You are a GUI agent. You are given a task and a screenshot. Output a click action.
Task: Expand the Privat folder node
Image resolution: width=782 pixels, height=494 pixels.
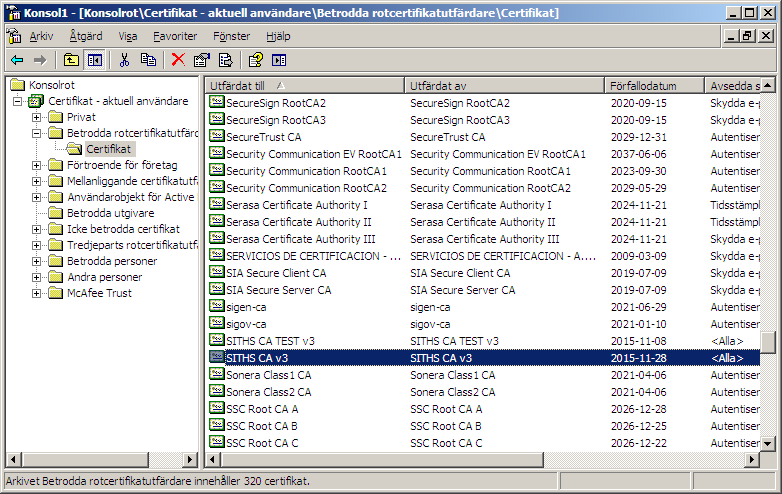pos(36,117)
